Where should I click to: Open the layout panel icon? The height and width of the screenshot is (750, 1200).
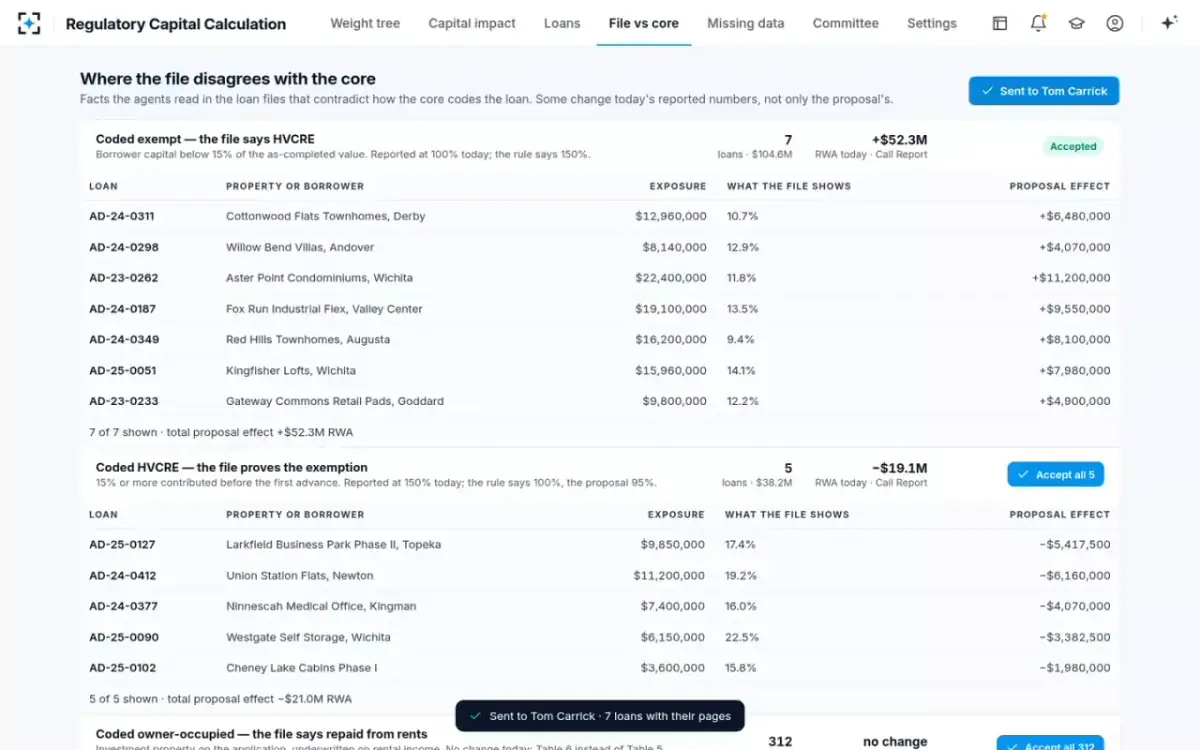click(1000, 23)
